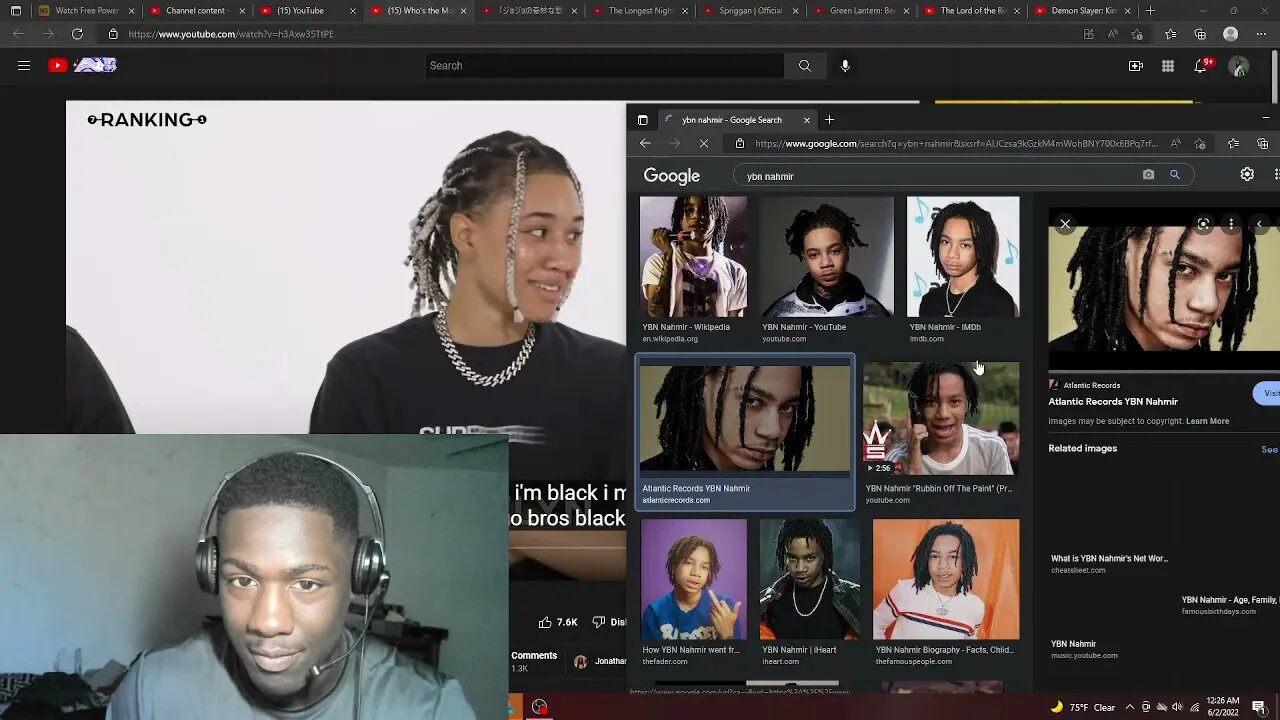Open new tab in inner Google window
This screenshot has width=1280, height=720.
(829, 120)
